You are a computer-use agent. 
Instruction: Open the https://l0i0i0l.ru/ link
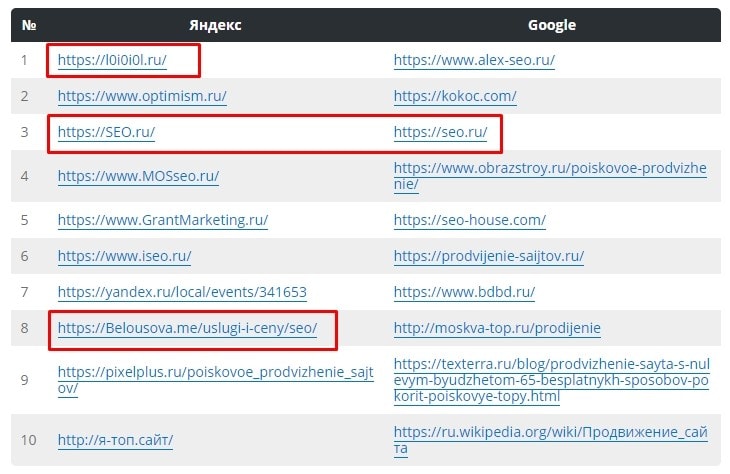(x=112, y=60)
